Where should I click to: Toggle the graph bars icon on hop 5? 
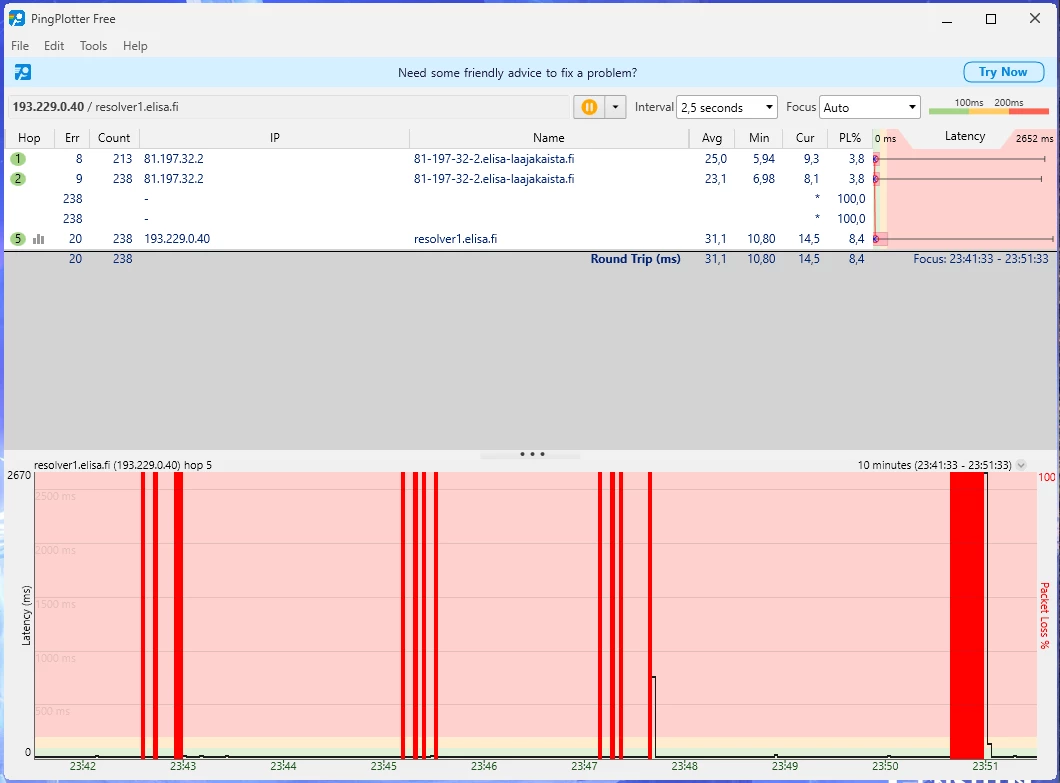[x=39, y=239]
